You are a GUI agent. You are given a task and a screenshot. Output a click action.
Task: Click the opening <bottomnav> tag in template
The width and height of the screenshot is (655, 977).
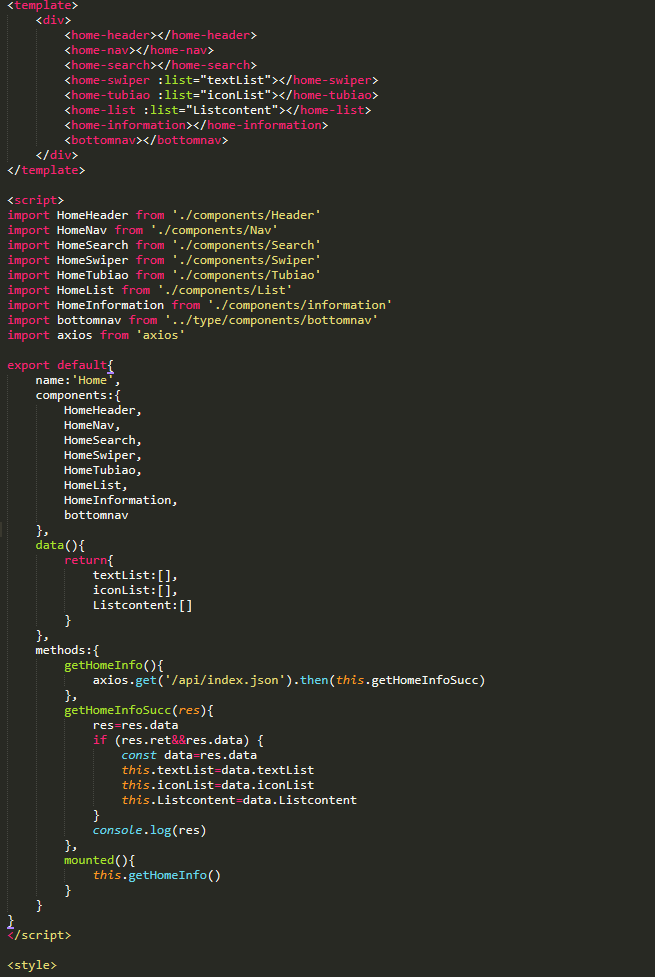103,140
